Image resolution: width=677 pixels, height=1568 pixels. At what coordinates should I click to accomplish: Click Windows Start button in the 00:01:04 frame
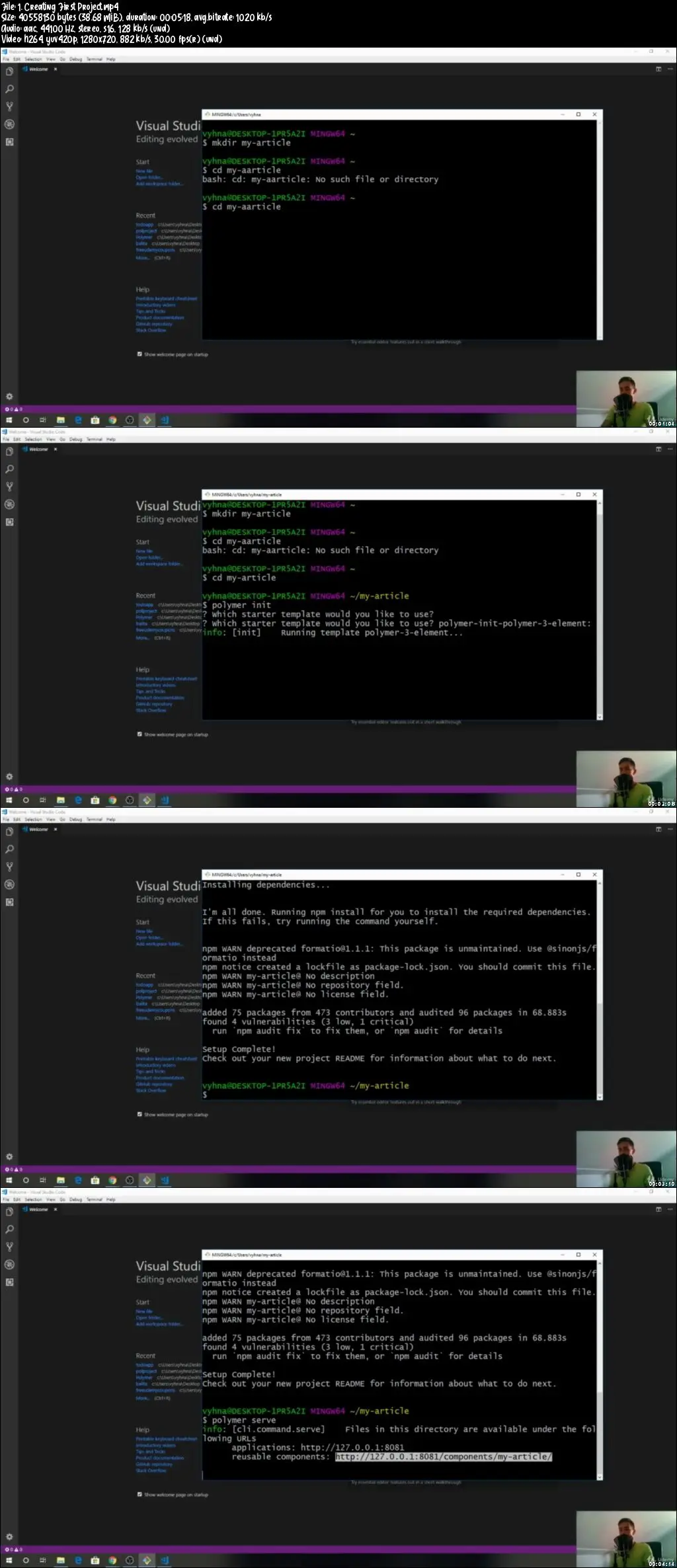(x=9, y=420)
